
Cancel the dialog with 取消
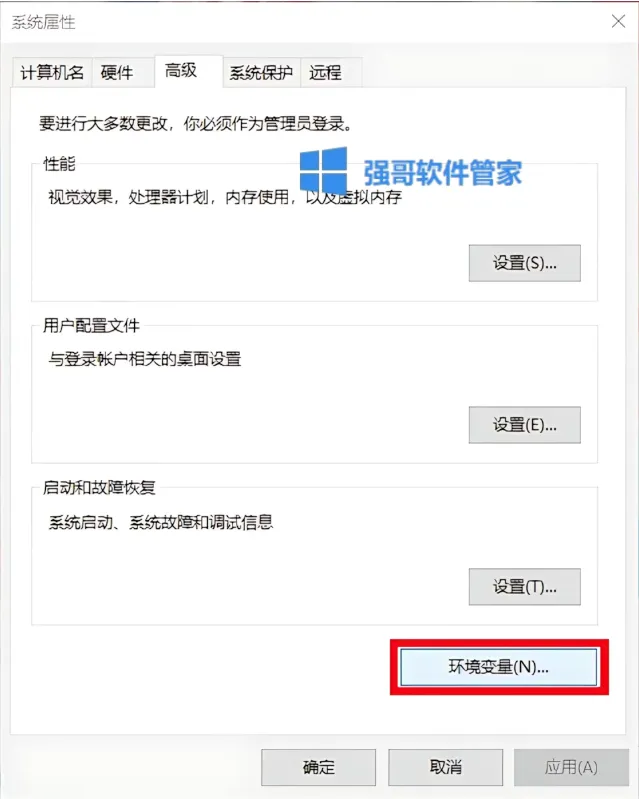[445, 767]
